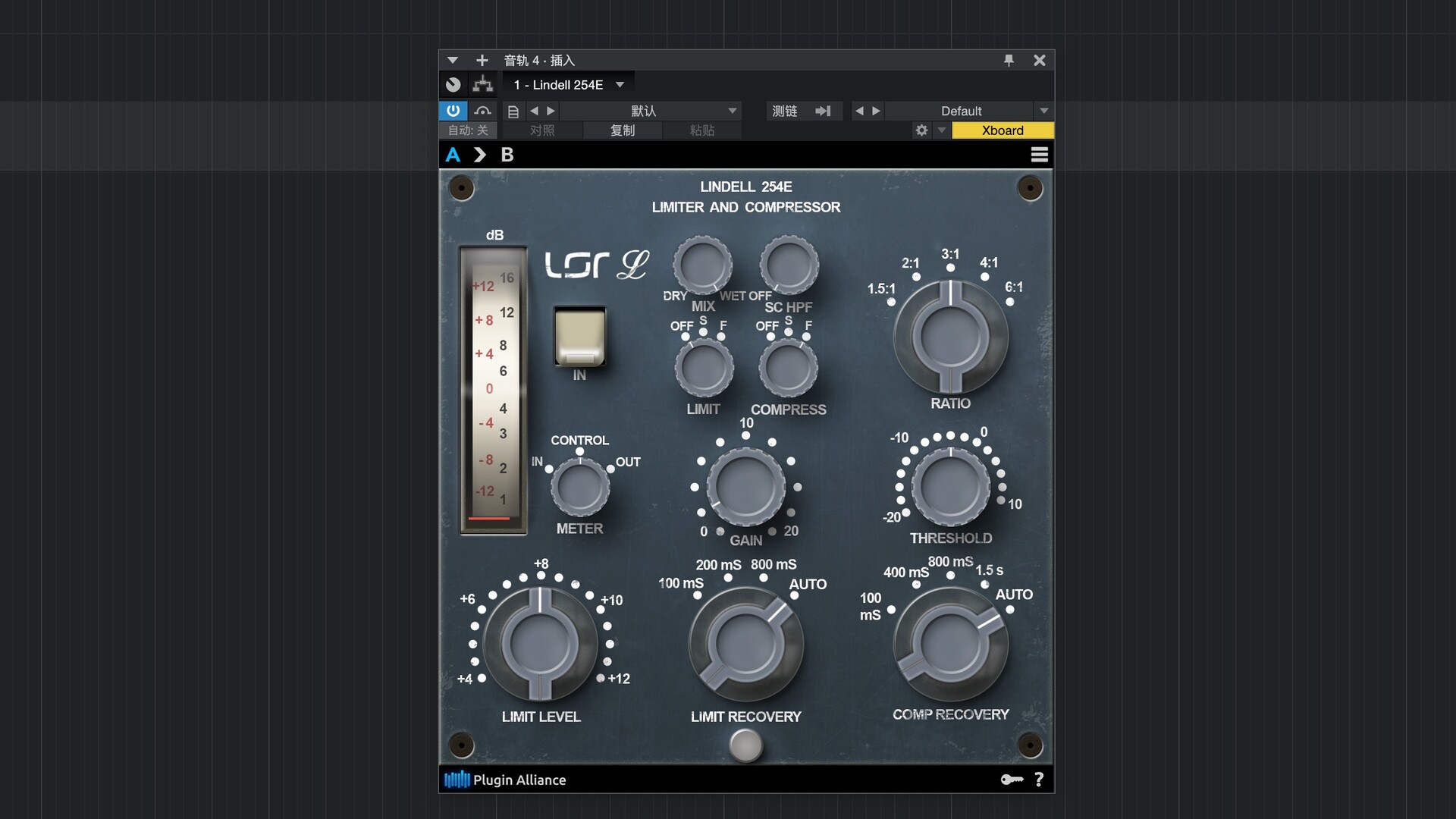The height and width of the screenshot is (819, 1456).
Task: Click 自动: 关 automation mode label
Action: [468, 130]
